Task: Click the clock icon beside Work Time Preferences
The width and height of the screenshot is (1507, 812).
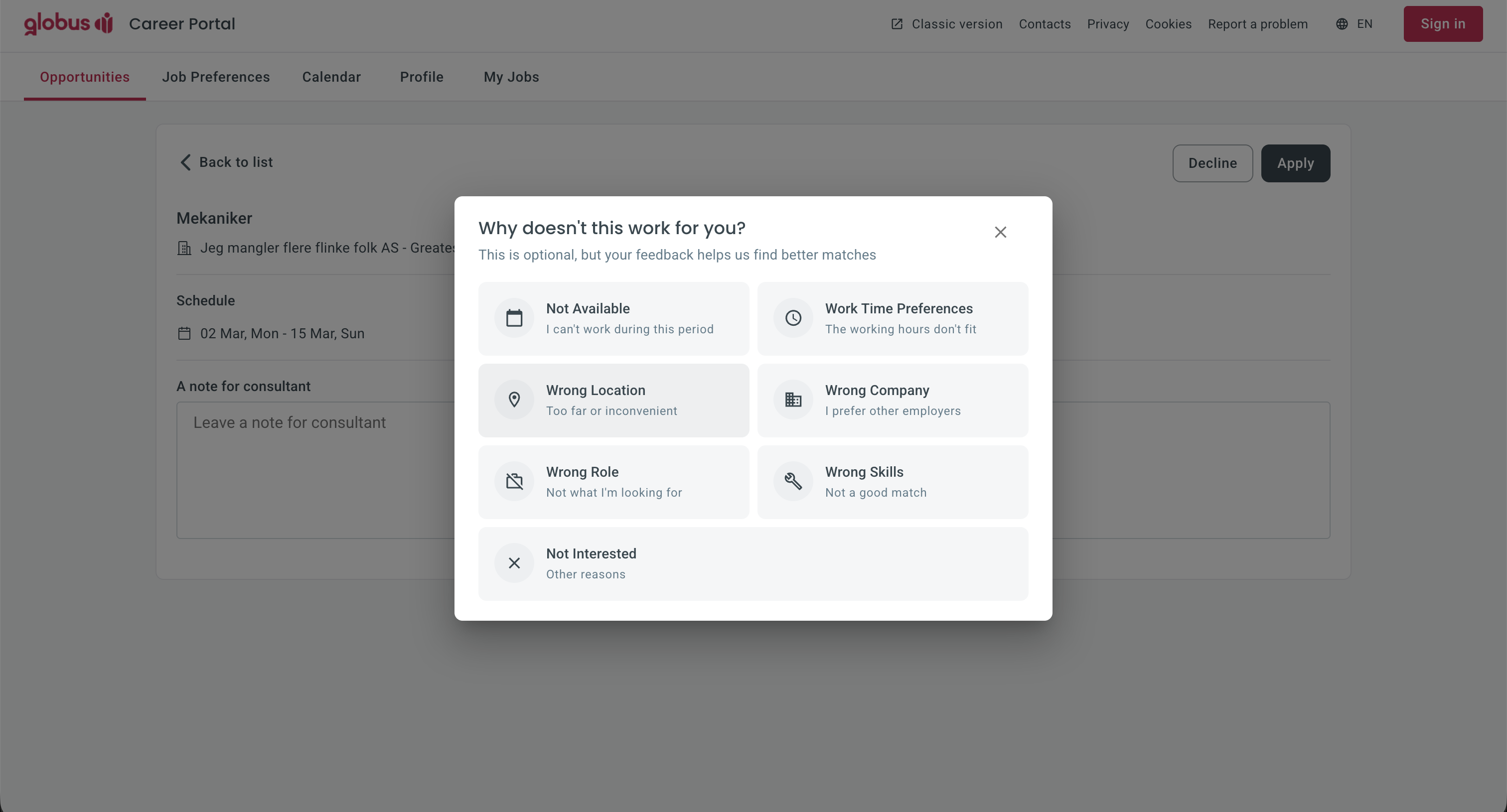Action: click(793, 317)
